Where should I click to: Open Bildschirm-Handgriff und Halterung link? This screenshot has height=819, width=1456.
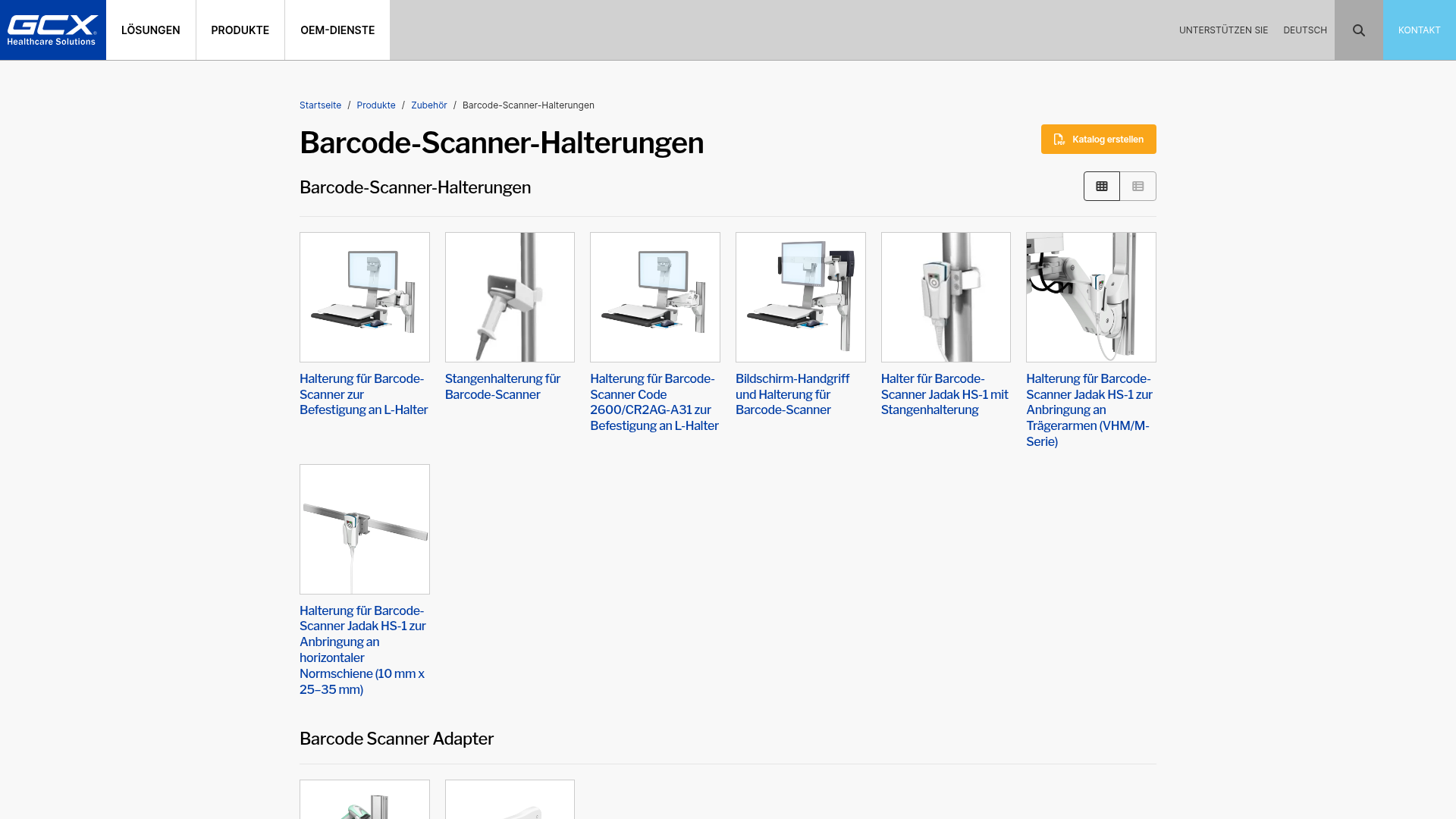click(792, 394)
